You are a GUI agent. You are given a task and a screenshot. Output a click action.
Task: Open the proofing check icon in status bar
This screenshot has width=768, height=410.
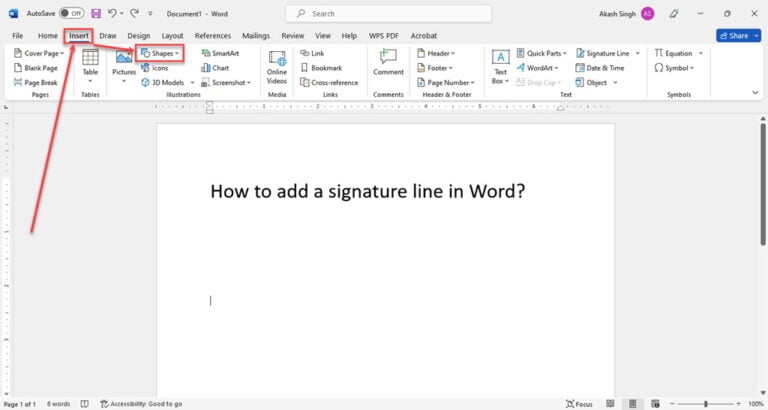pos(84,404)
